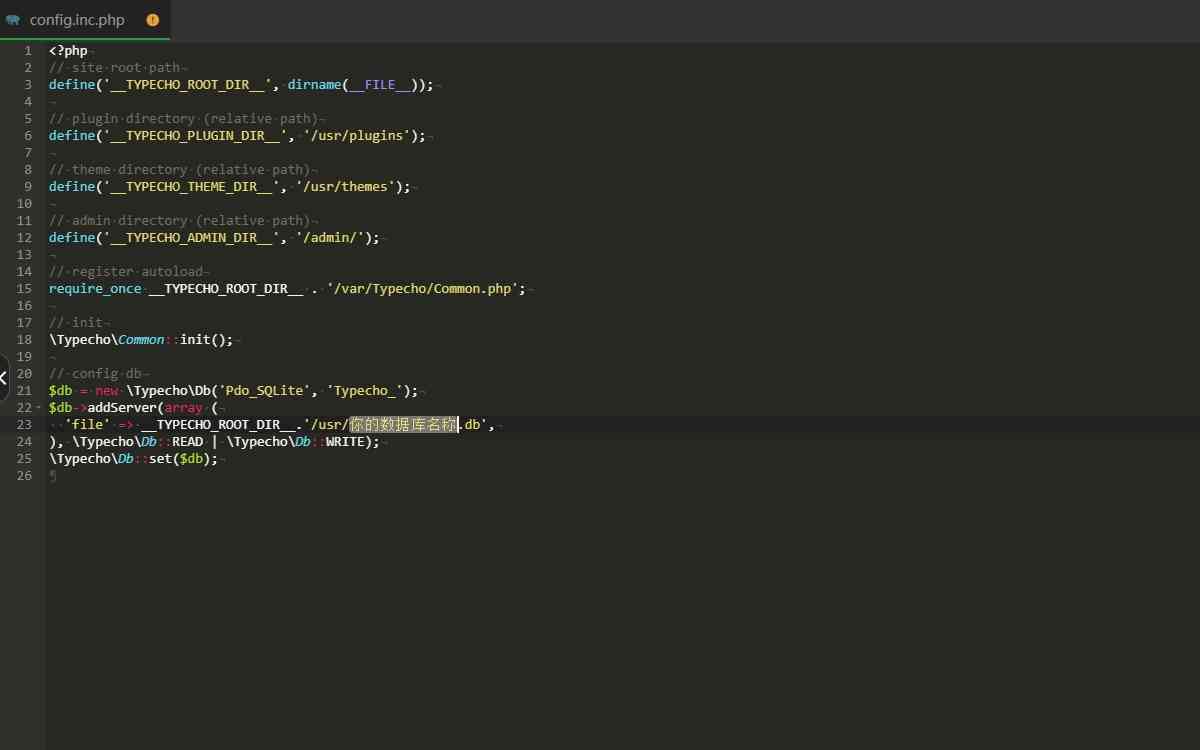Click the dirname function call on line 3

click(x=314, y=85)
